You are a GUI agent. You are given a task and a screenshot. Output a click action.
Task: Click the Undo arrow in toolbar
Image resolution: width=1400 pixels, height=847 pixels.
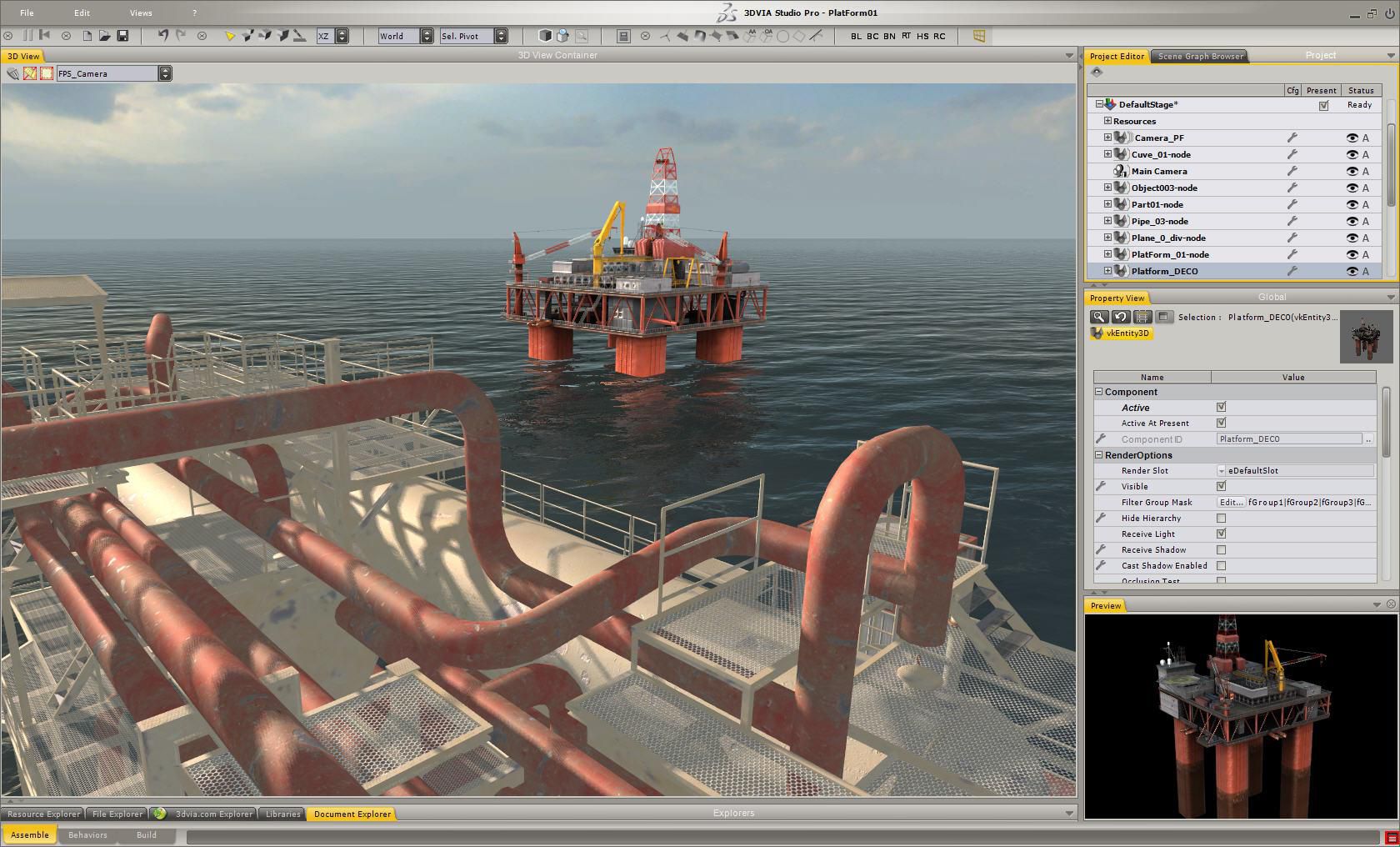(x=163, y=36)
